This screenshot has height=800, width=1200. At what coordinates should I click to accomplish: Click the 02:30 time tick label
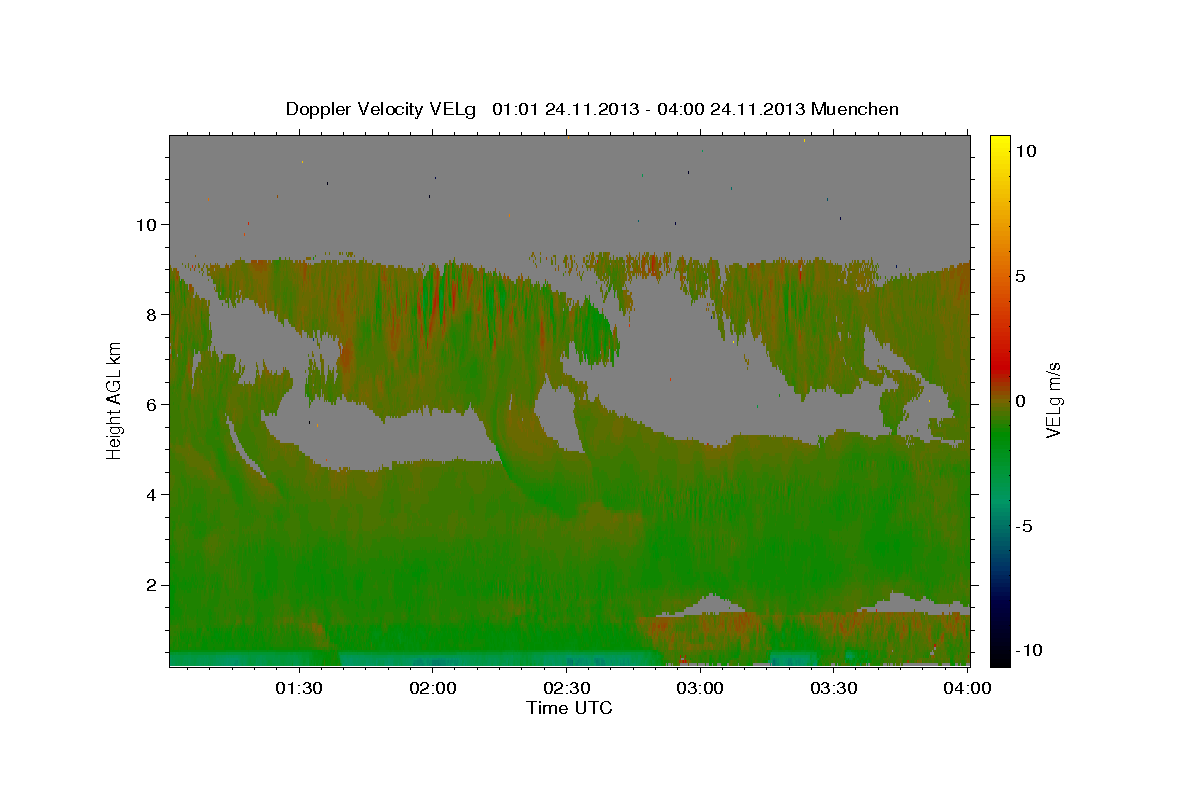567,689
